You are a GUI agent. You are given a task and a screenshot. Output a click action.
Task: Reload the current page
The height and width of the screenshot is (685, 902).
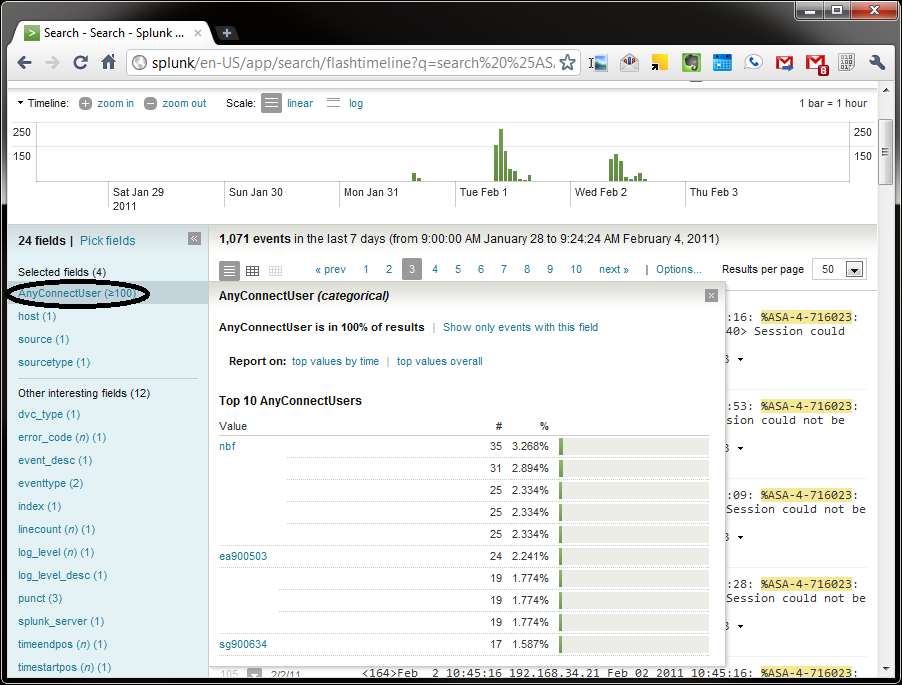click(x=80, y=62)
